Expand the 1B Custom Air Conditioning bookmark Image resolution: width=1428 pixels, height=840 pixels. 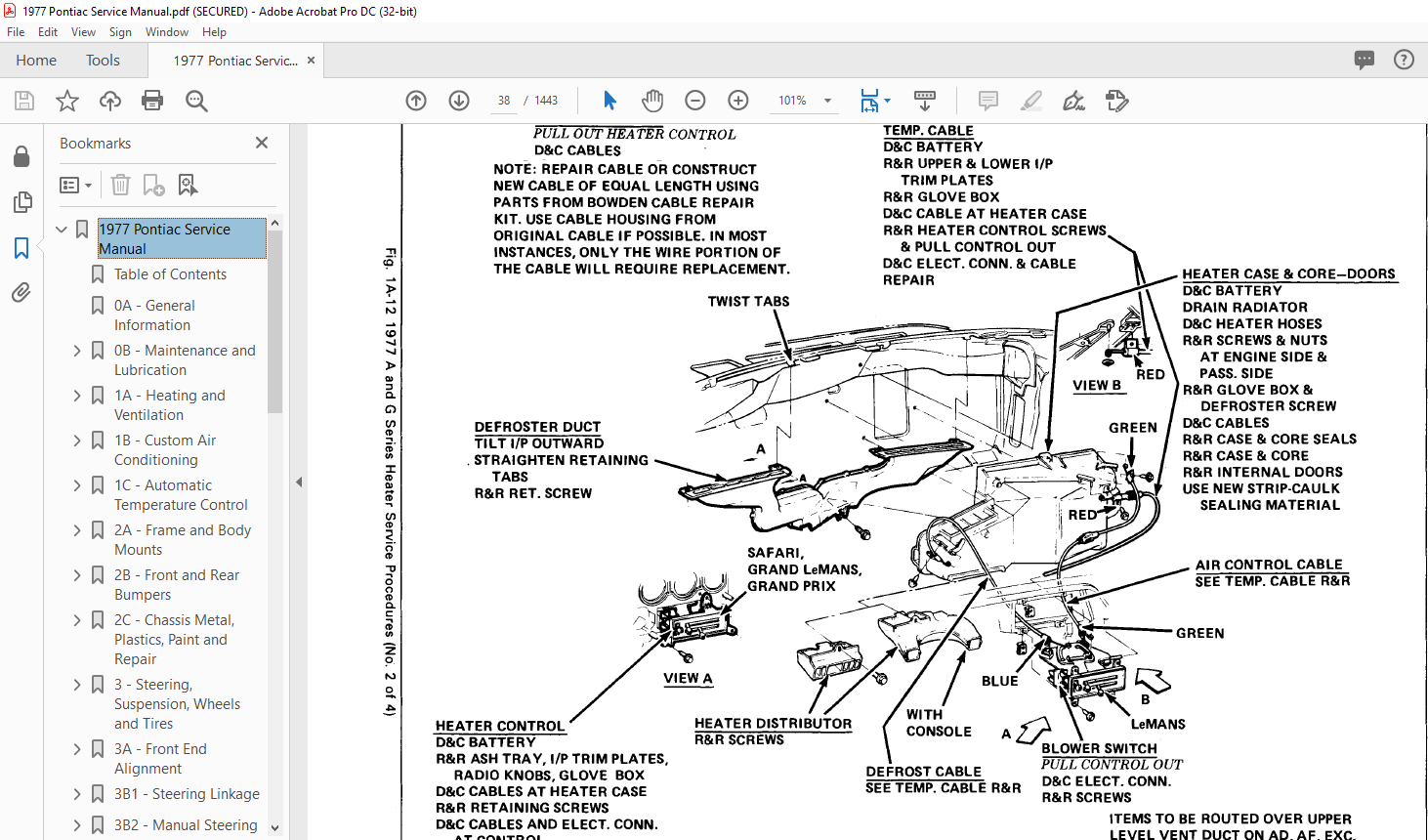[77, 441]
